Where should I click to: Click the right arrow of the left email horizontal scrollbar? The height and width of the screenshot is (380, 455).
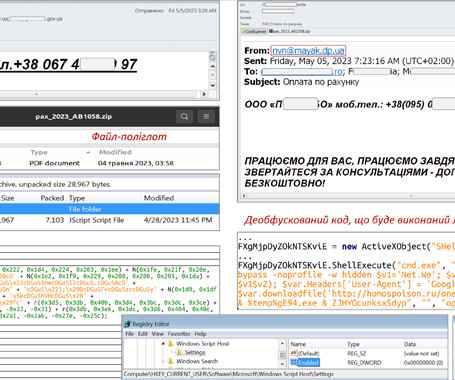coord(204,94)
